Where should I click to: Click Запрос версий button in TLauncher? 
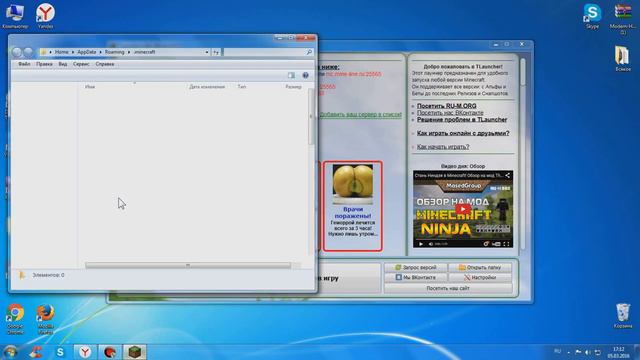pos(416,267)
